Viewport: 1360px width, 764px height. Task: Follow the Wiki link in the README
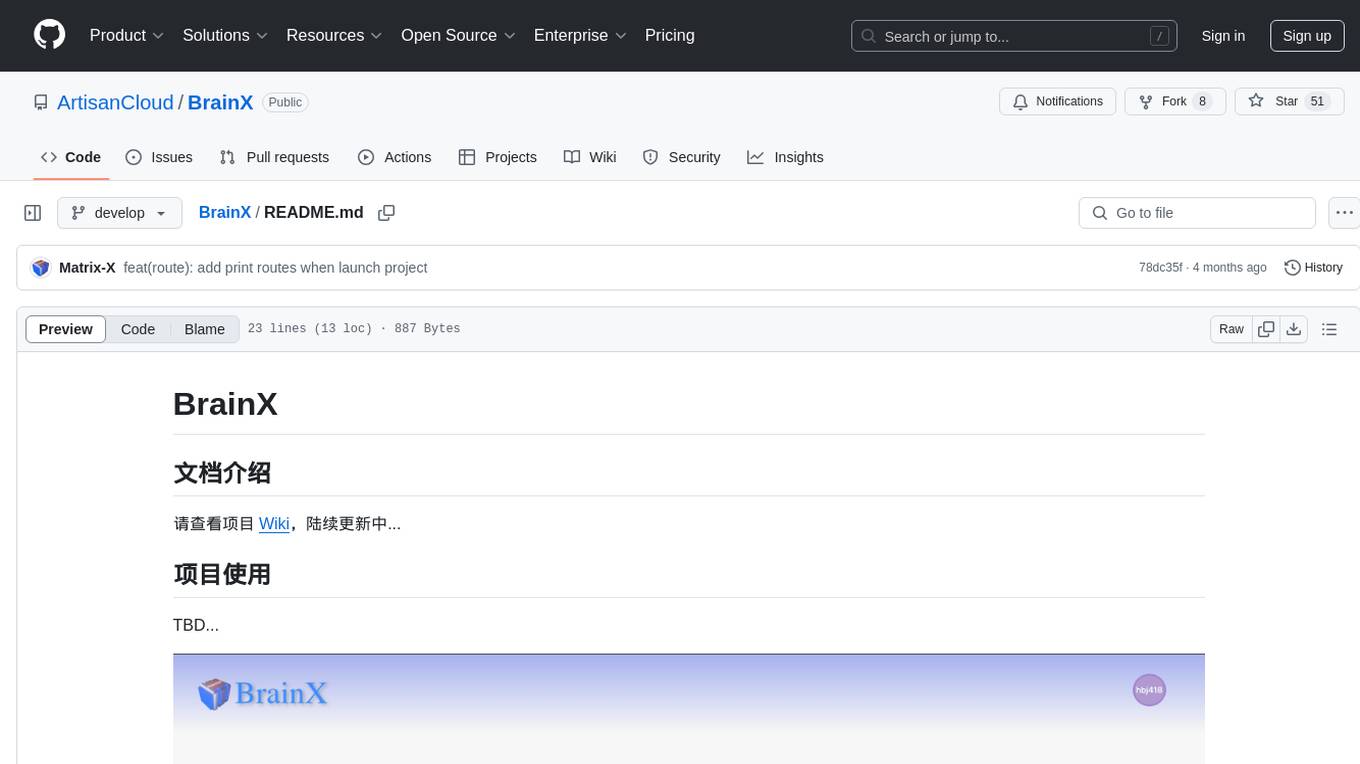pos(274,523)
